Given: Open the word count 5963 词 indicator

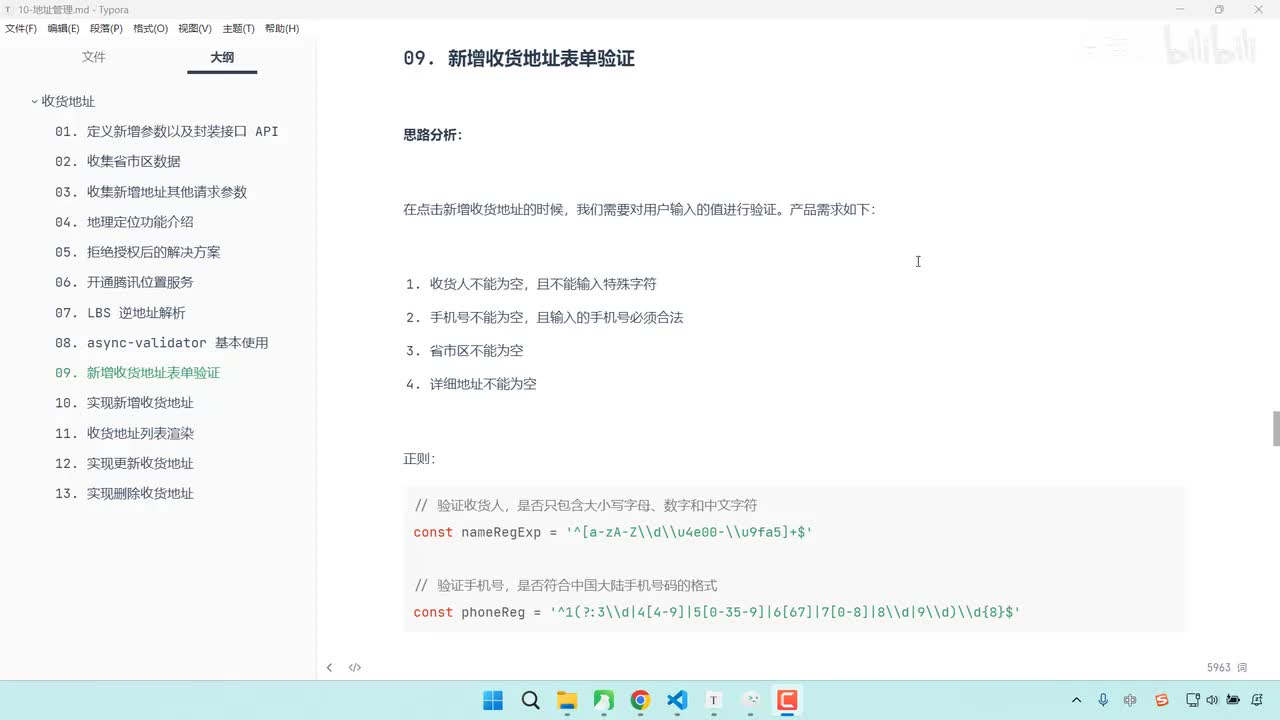Looking at the screenshot, I should click(1227, 667).
